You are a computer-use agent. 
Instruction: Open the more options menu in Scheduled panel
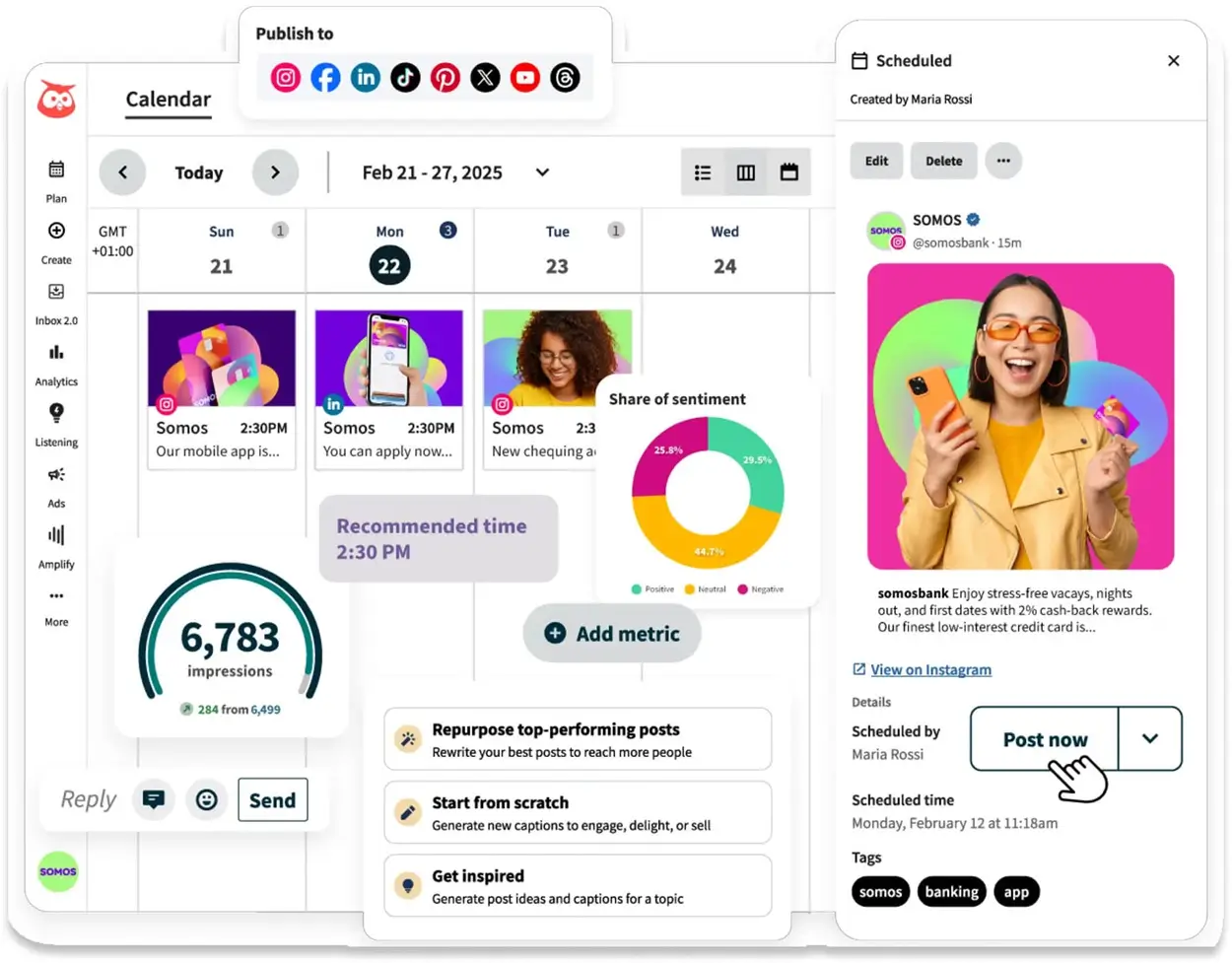point(1003,160)
